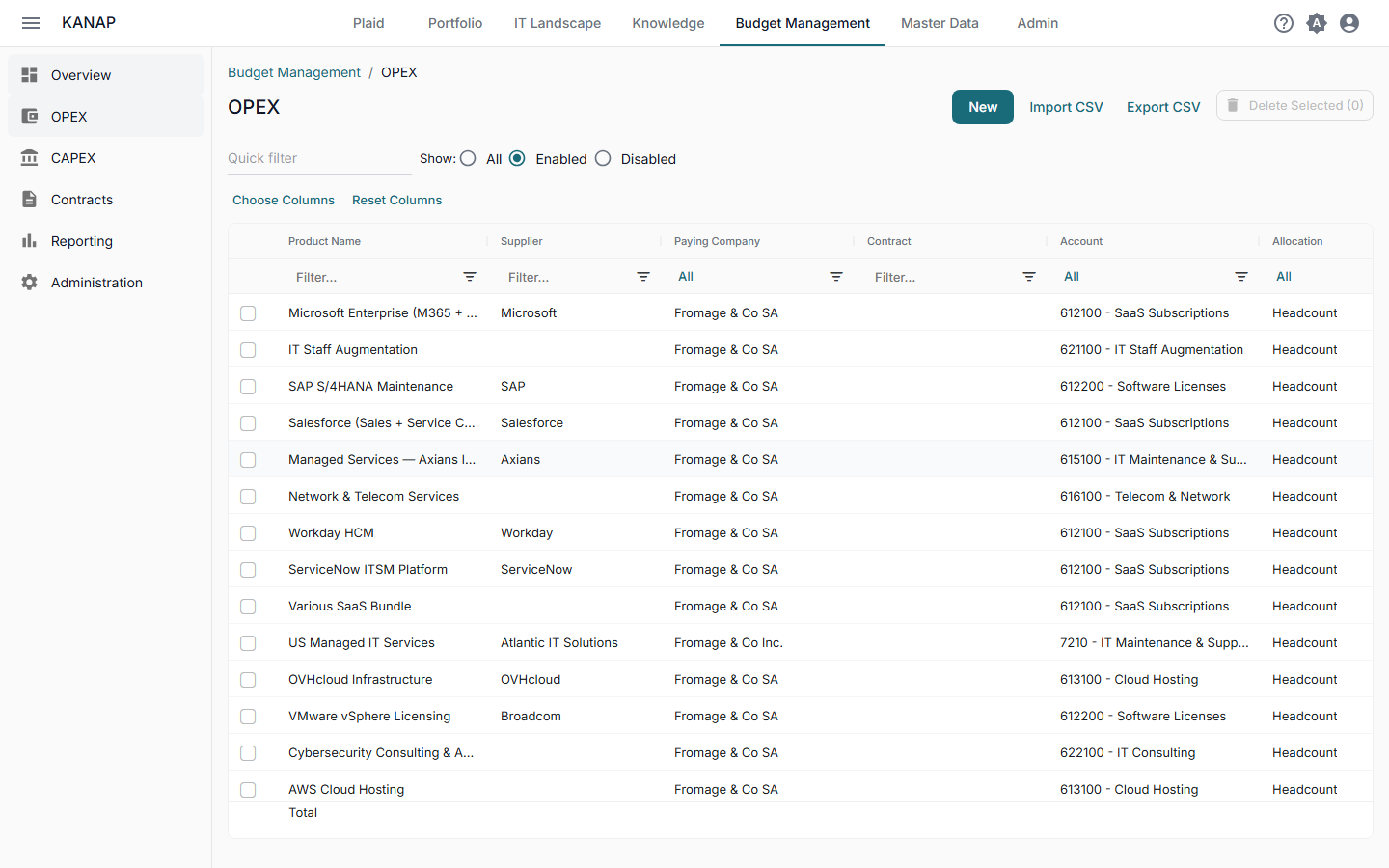
Task: Open Contract column filter menu icon
Action: tap(1029, 277)
